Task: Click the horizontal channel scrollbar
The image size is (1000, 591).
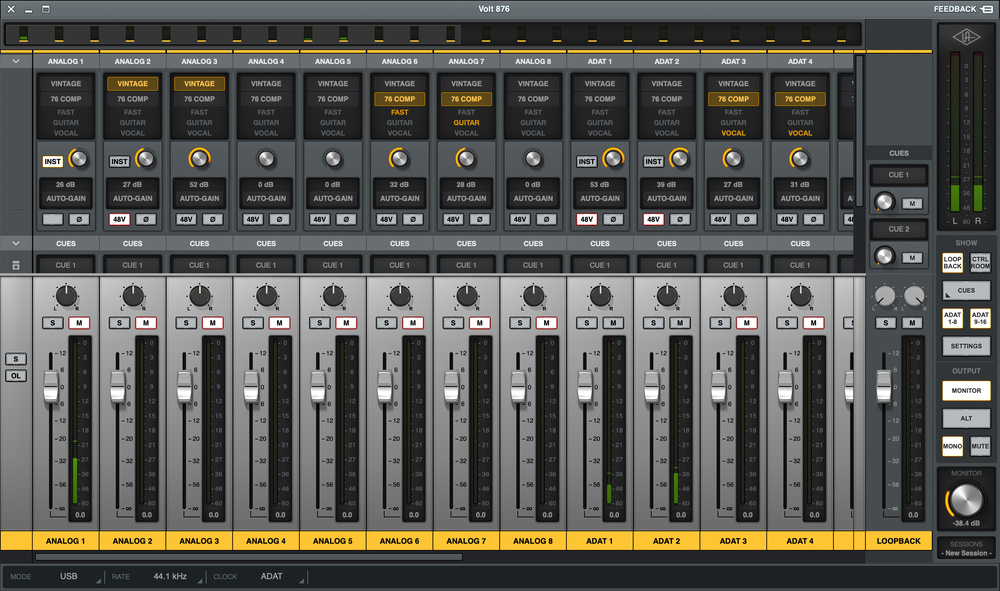Action: [249, 557]
